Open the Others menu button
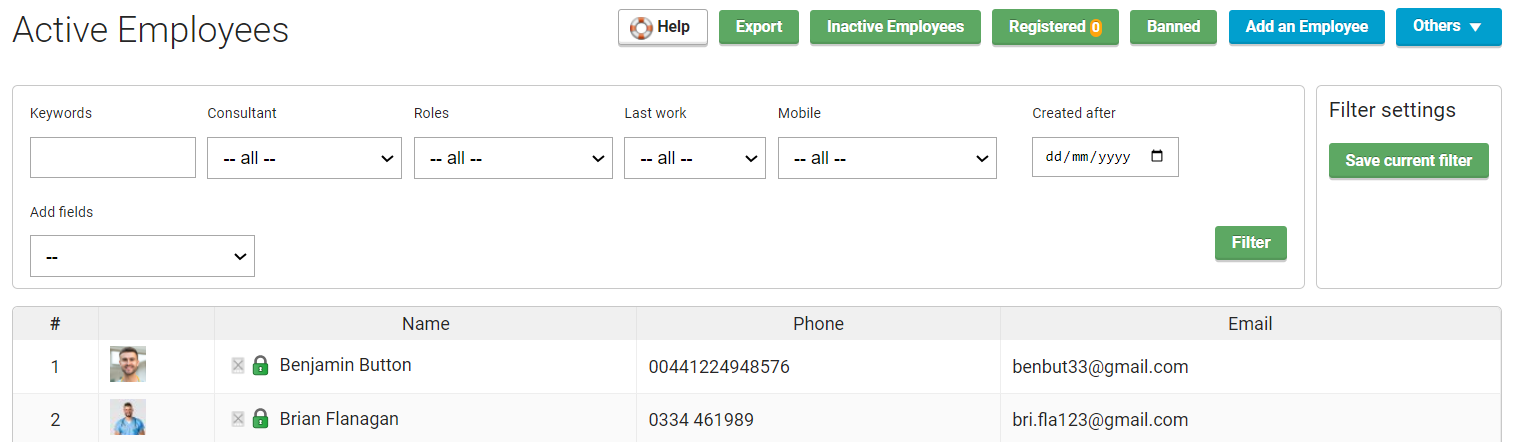Image resolution: width=1519 pixels, height=442 pixels. coord(1448,27)
